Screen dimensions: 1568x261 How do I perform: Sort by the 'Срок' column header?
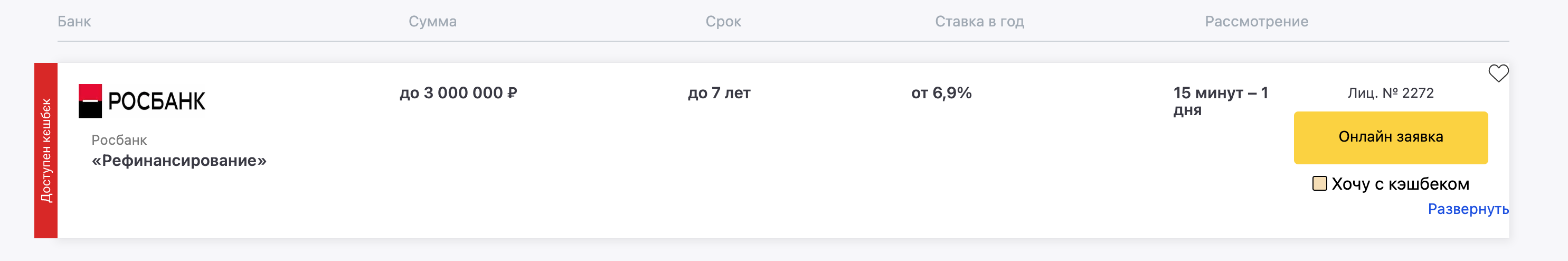723,21
